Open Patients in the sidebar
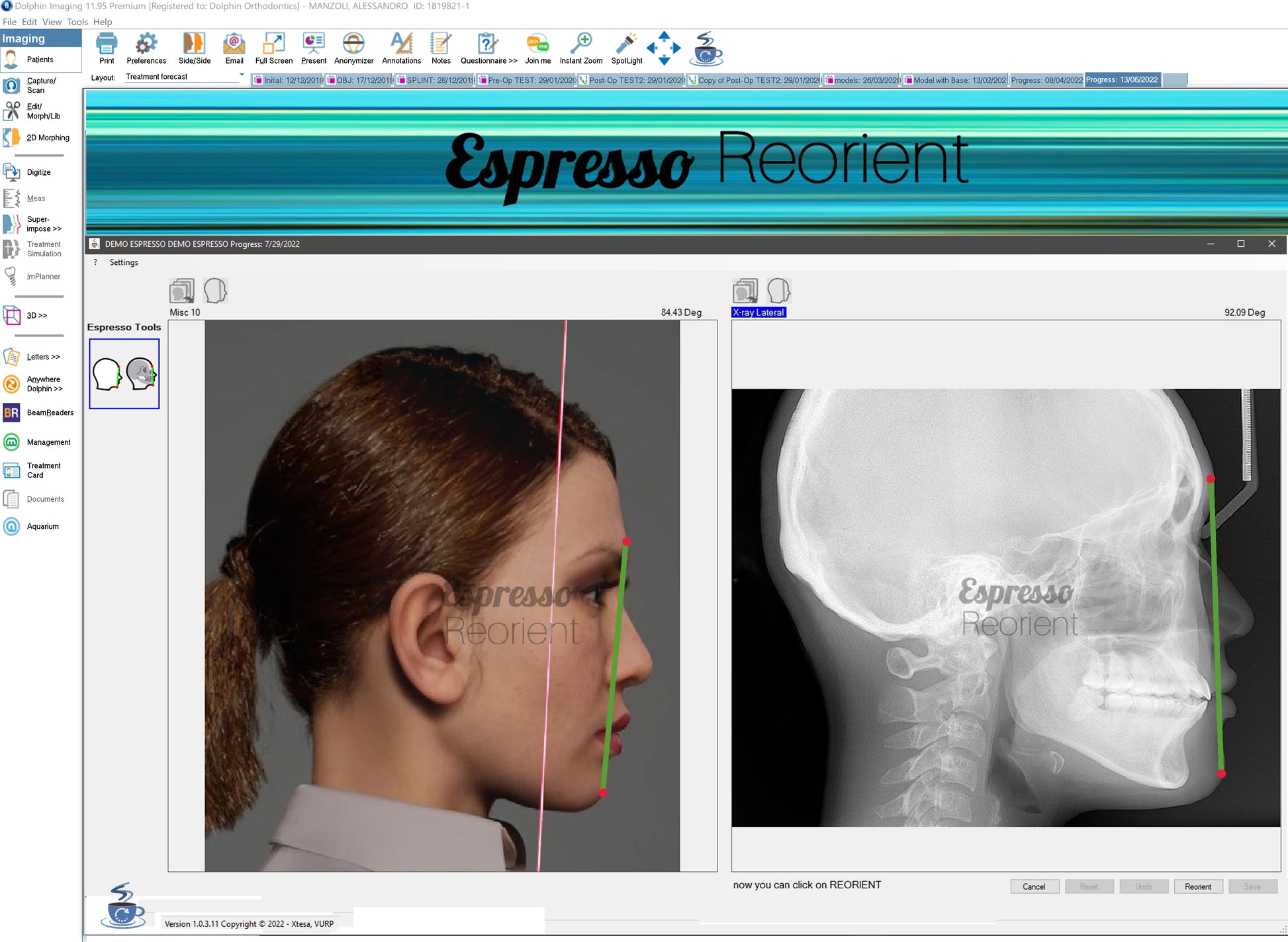1288x942 pixels. point(40,60)
